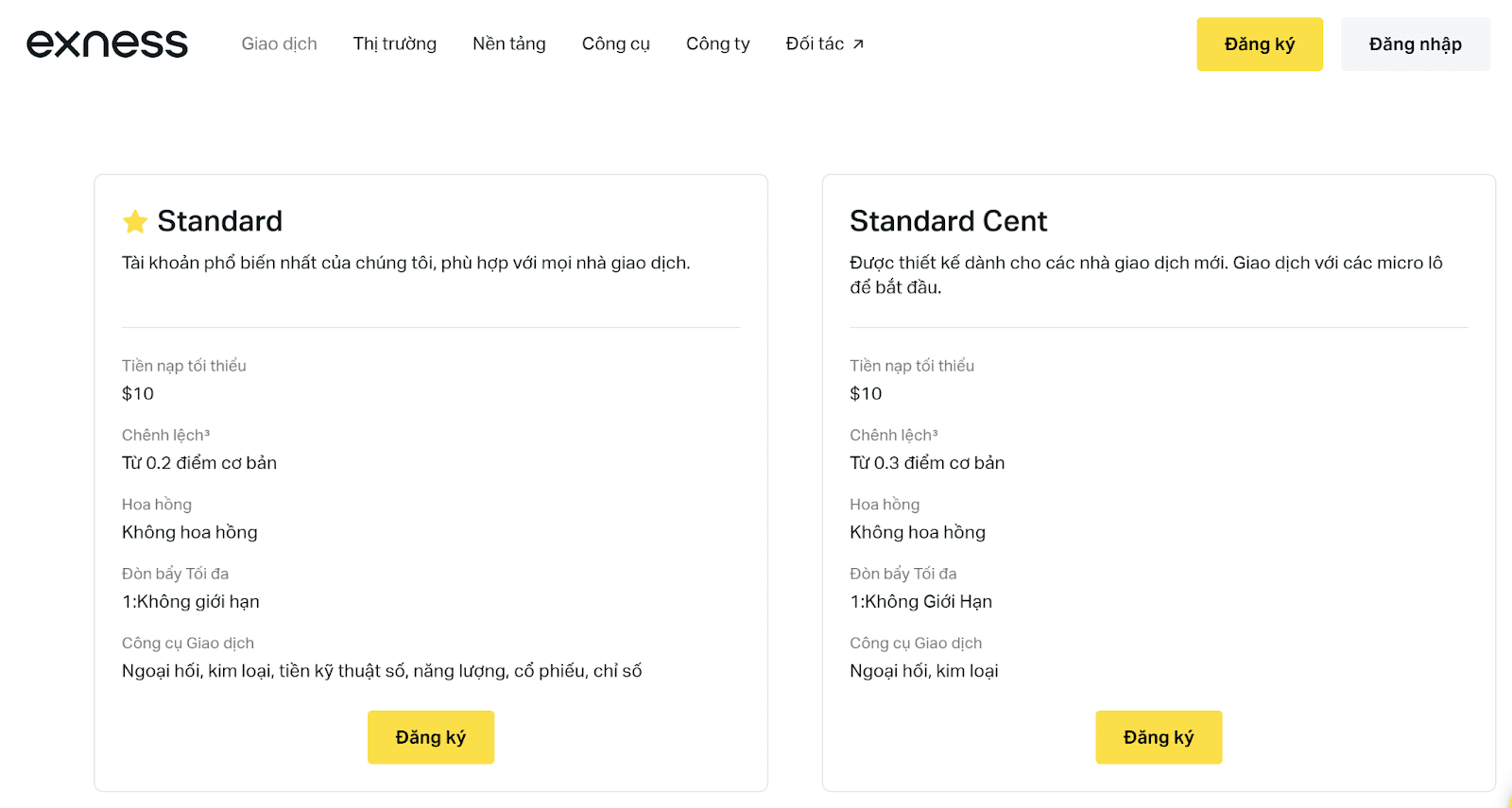Screen dimensions: 1512x808
Task: Expand the Công ty navigation menu
Action: (x=717, y=43)
